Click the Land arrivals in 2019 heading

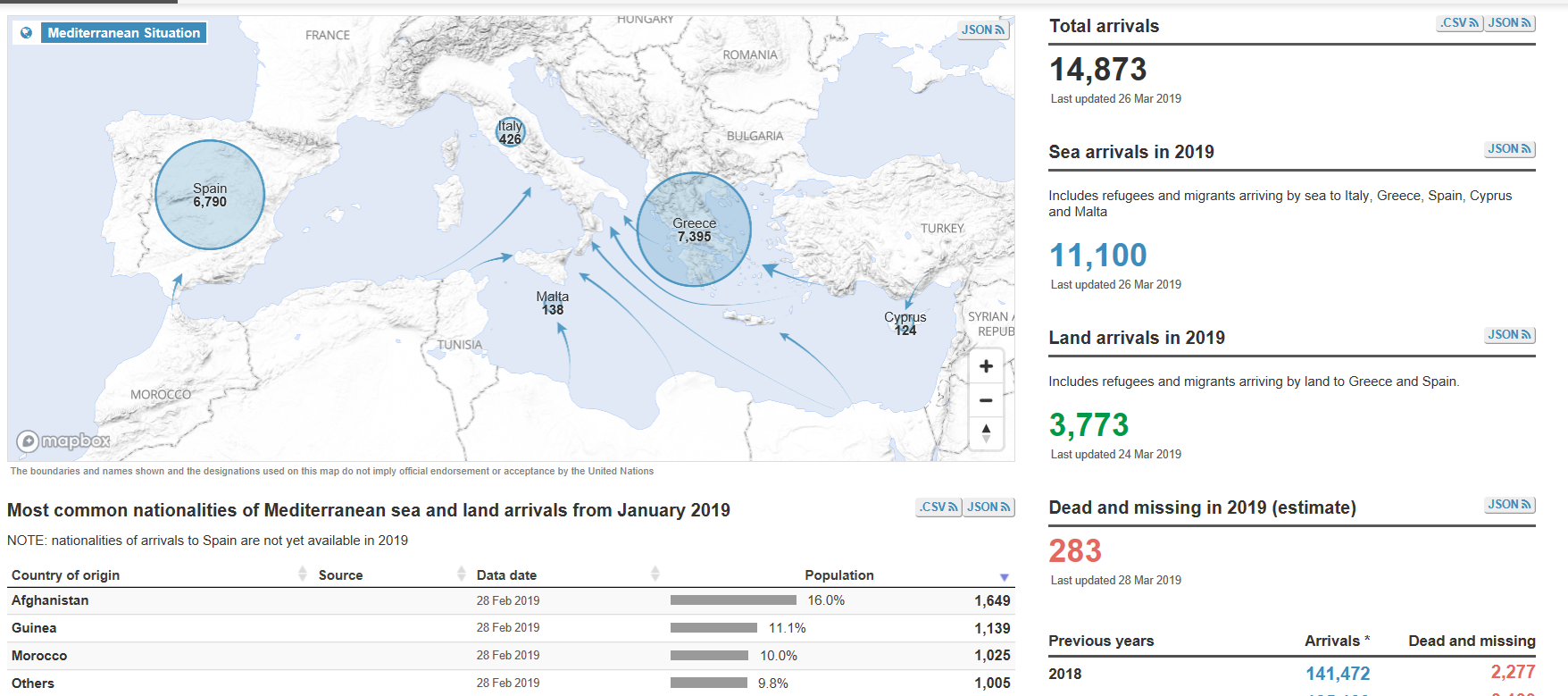tap(1137, 338)
